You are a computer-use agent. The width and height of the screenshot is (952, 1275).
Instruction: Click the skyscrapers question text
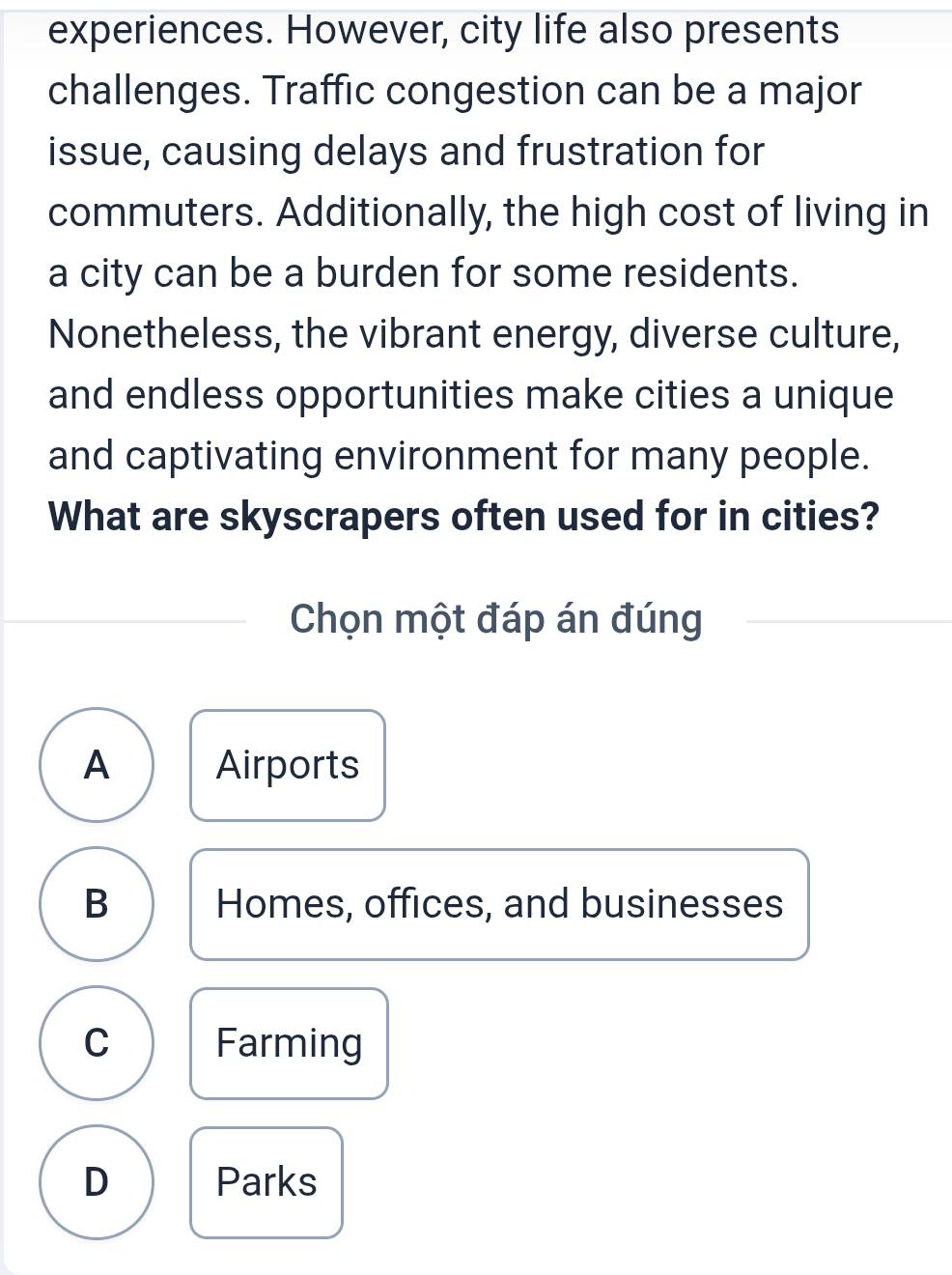point(463,517)
